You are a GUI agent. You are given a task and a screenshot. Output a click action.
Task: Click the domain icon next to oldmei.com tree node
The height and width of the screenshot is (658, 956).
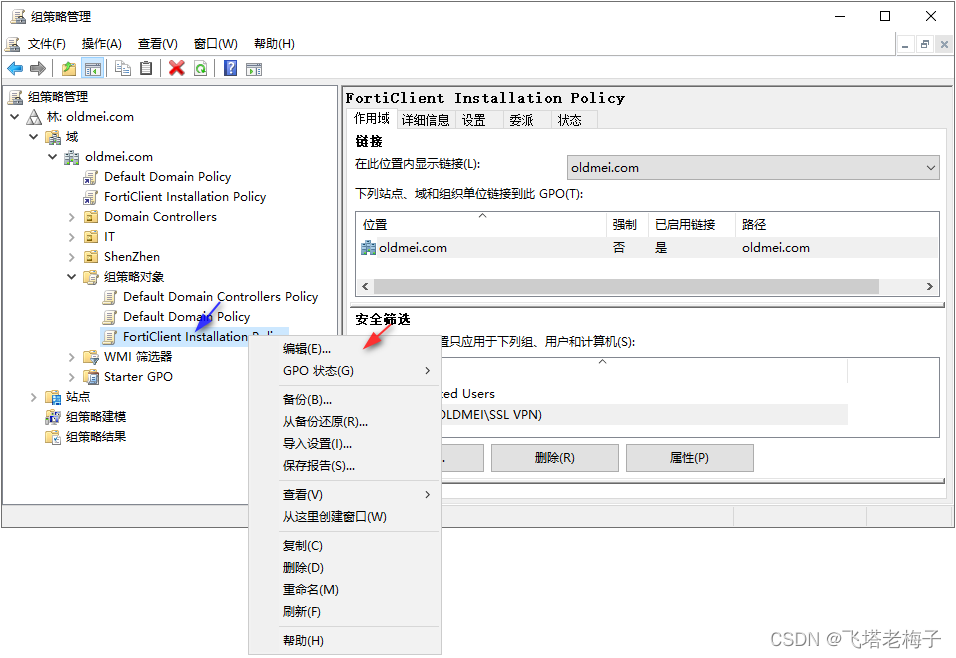coord(72,157)
